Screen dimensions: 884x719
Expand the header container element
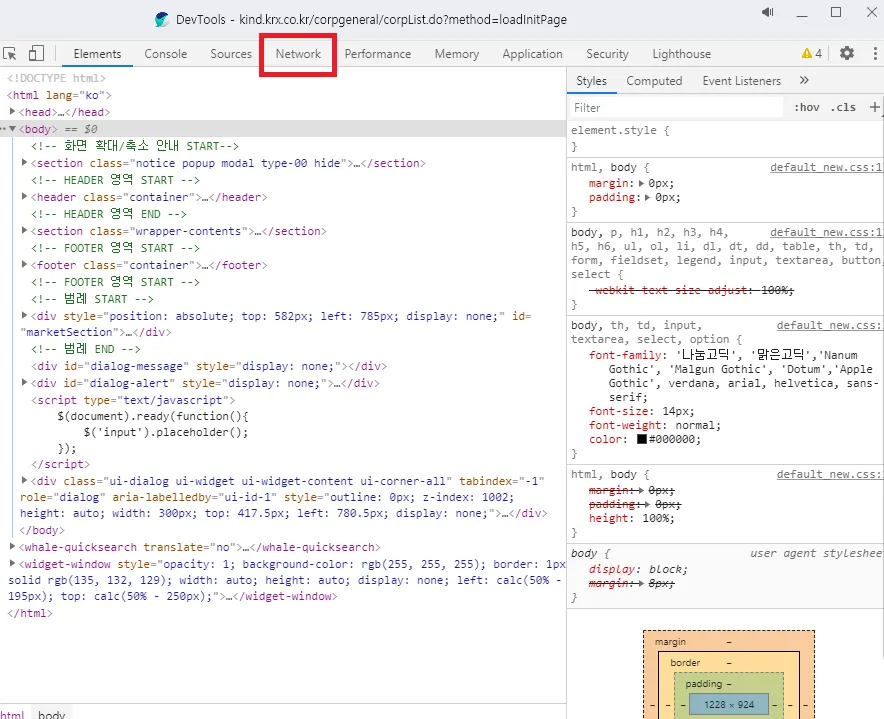click(x=24, y=196)
